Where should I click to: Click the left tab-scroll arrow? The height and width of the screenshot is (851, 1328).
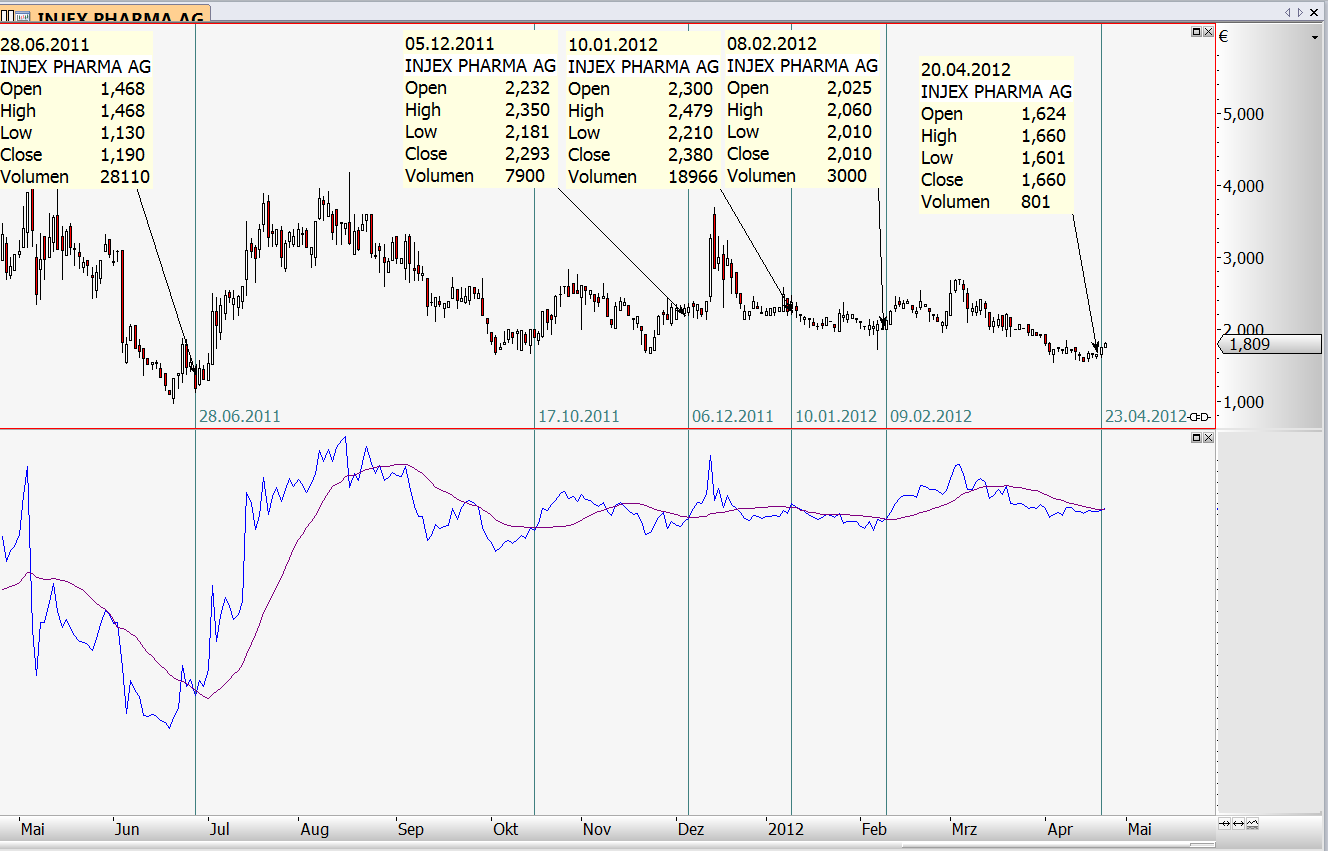pyautogui.click(x=1288, y=12)
